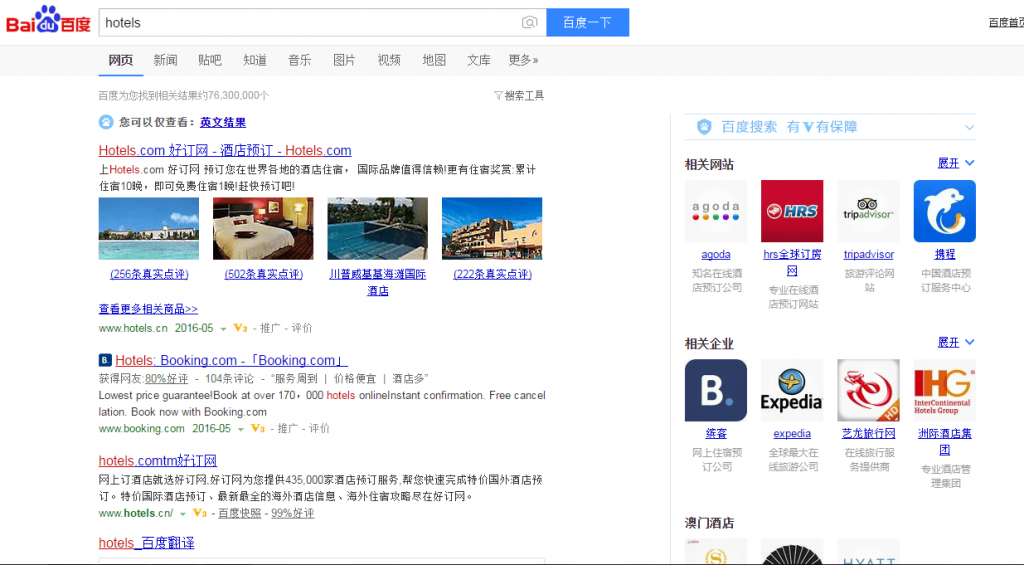The image size is (1024, 565).
Task: Select the 网页 tab
Action: click(121, 60)
